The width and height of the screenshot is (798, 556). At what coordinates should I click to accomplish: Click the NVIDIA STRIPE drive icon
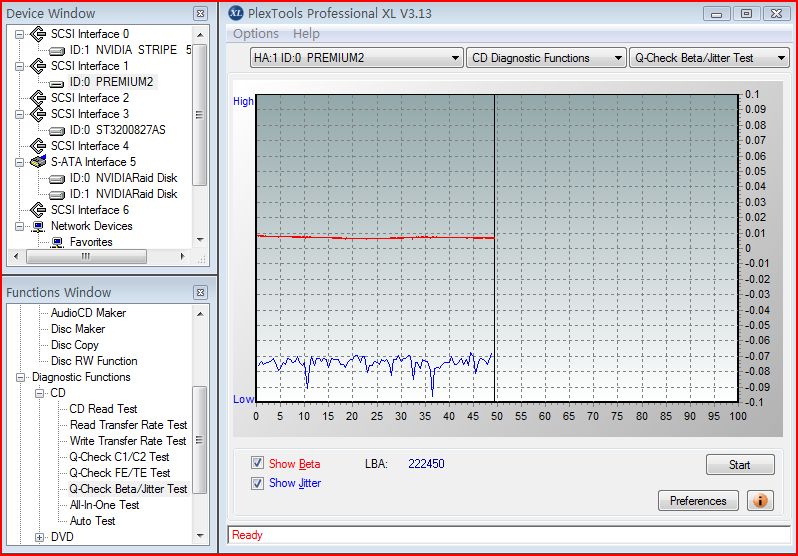(x=57, y=50)
